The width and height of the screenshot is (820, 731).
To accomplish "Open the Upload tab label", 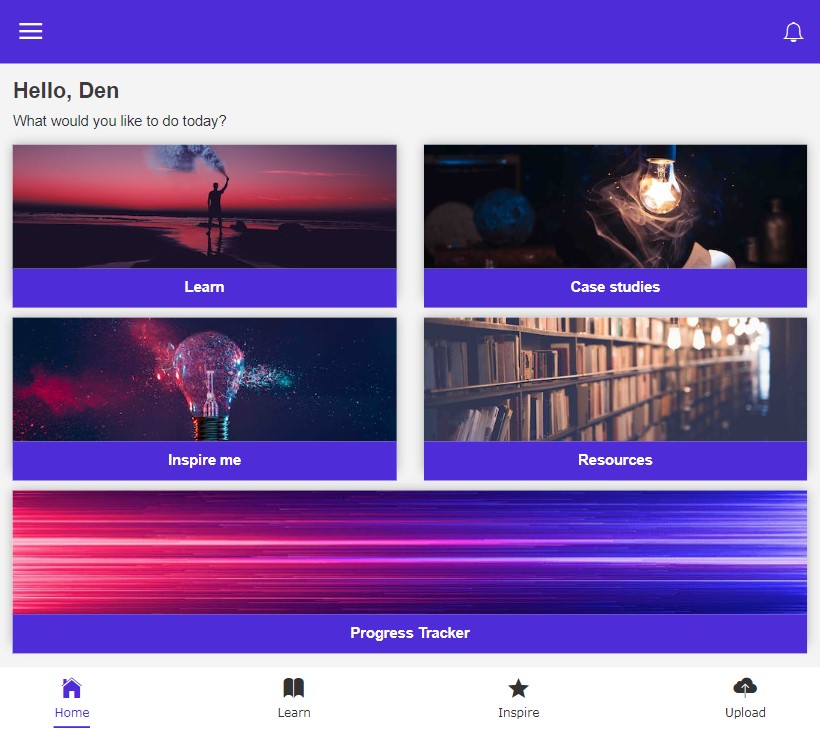I will point(745,713).
